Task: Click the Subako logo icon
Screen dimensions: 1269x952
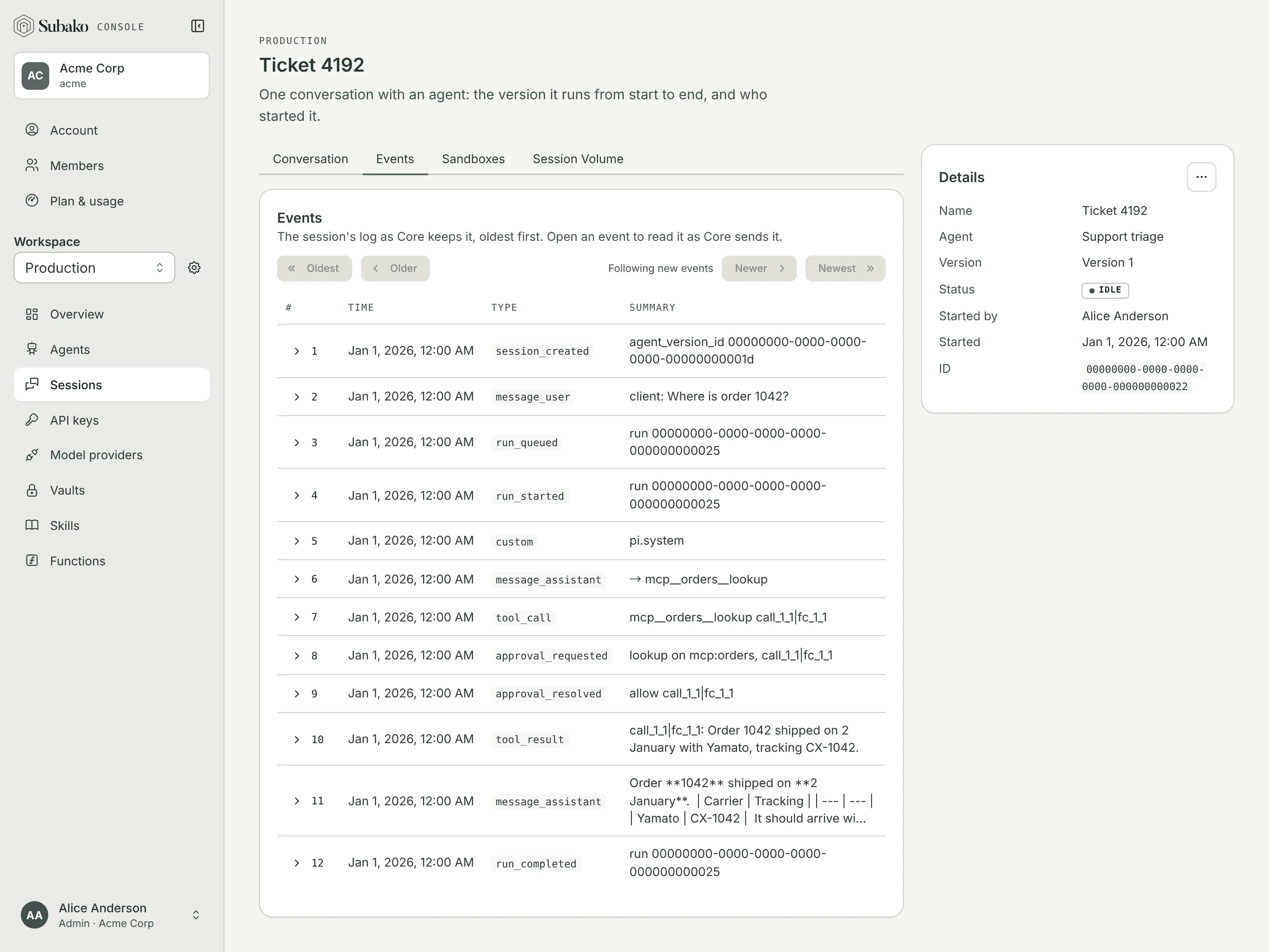Action: tap(23, 26)
